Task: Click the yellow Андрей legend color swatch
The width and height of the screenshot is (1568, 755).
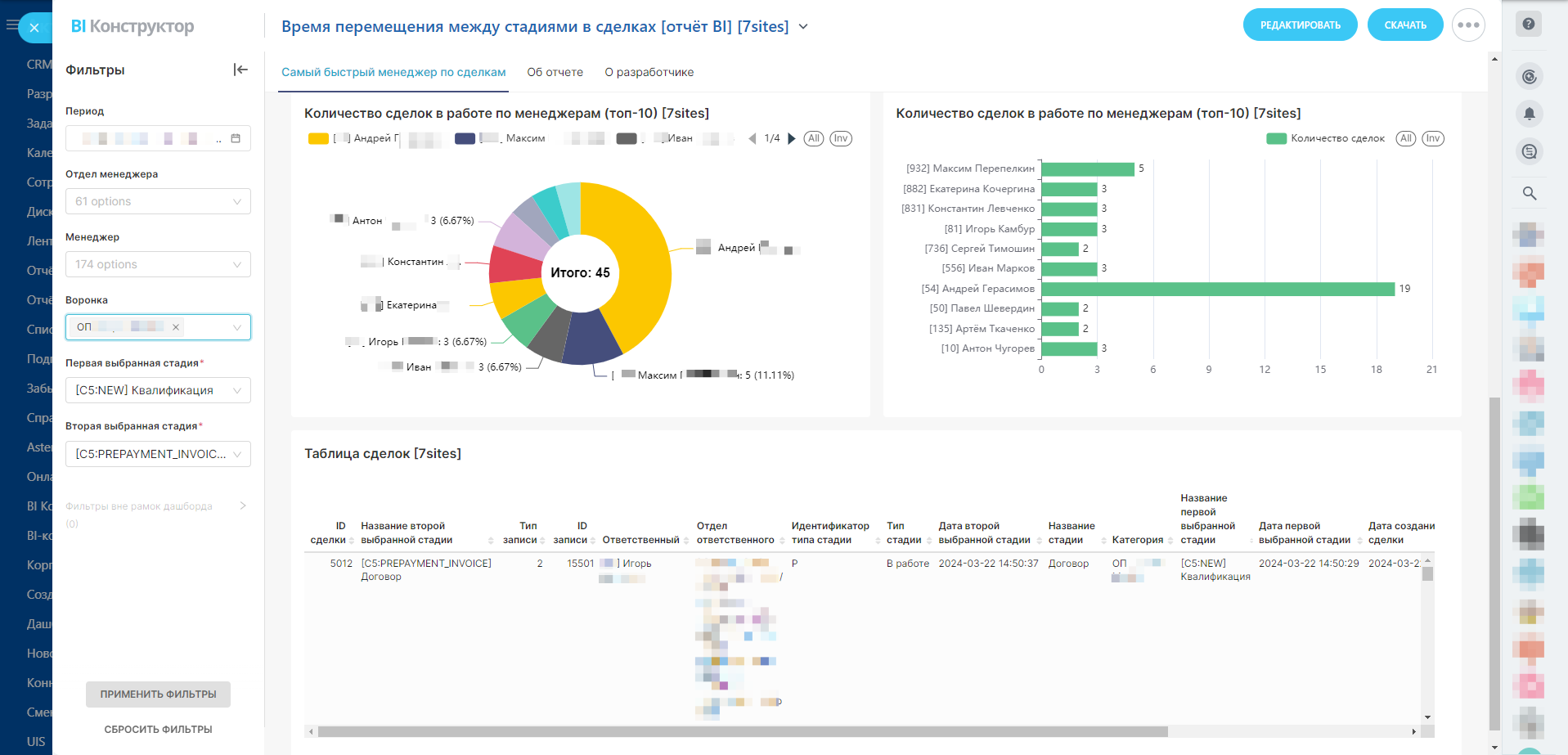Action: [x=318, y=139]
